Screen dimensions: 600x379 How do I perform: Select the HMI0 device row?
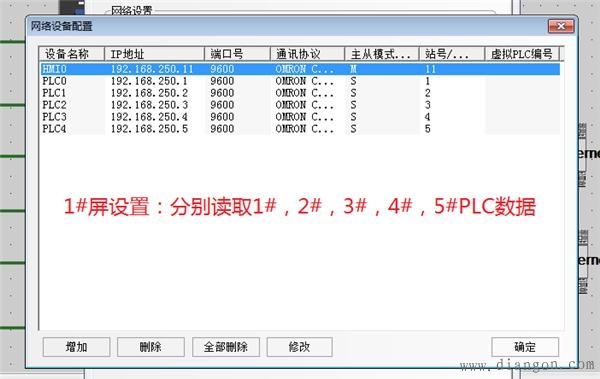pyautogui.click(x=300, y=69)
